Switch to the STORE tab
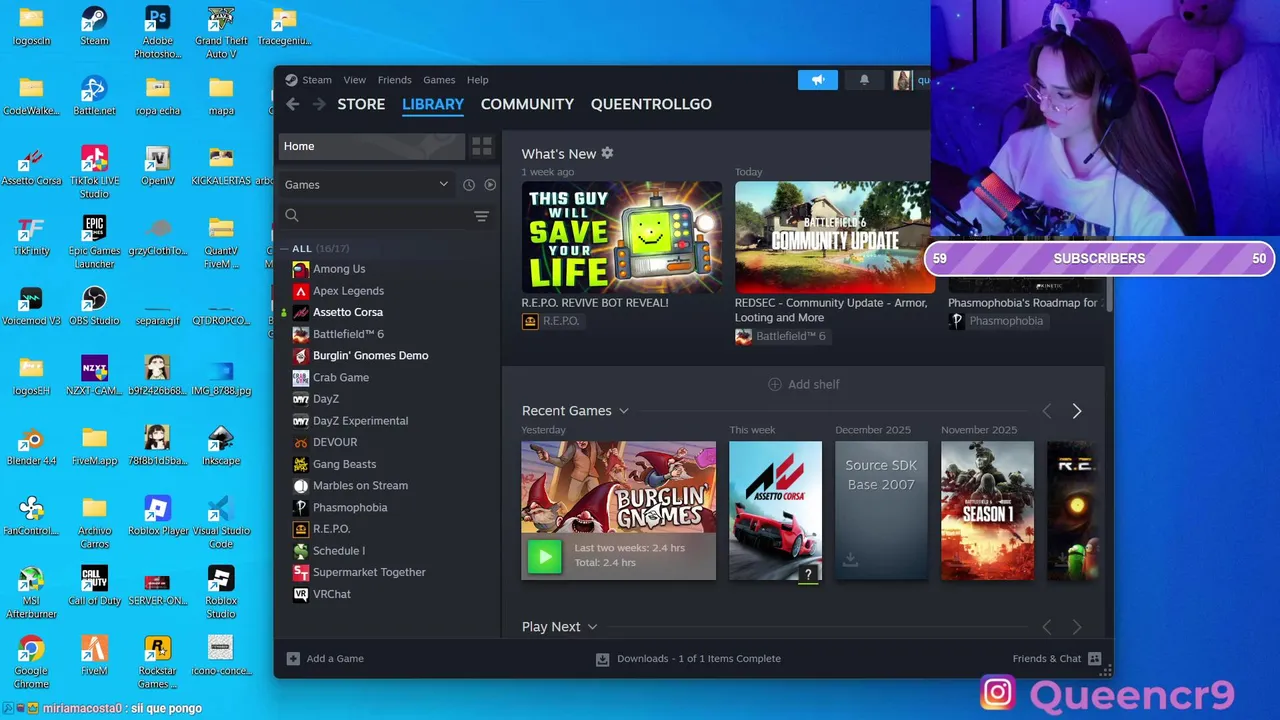 coord(361,104)
